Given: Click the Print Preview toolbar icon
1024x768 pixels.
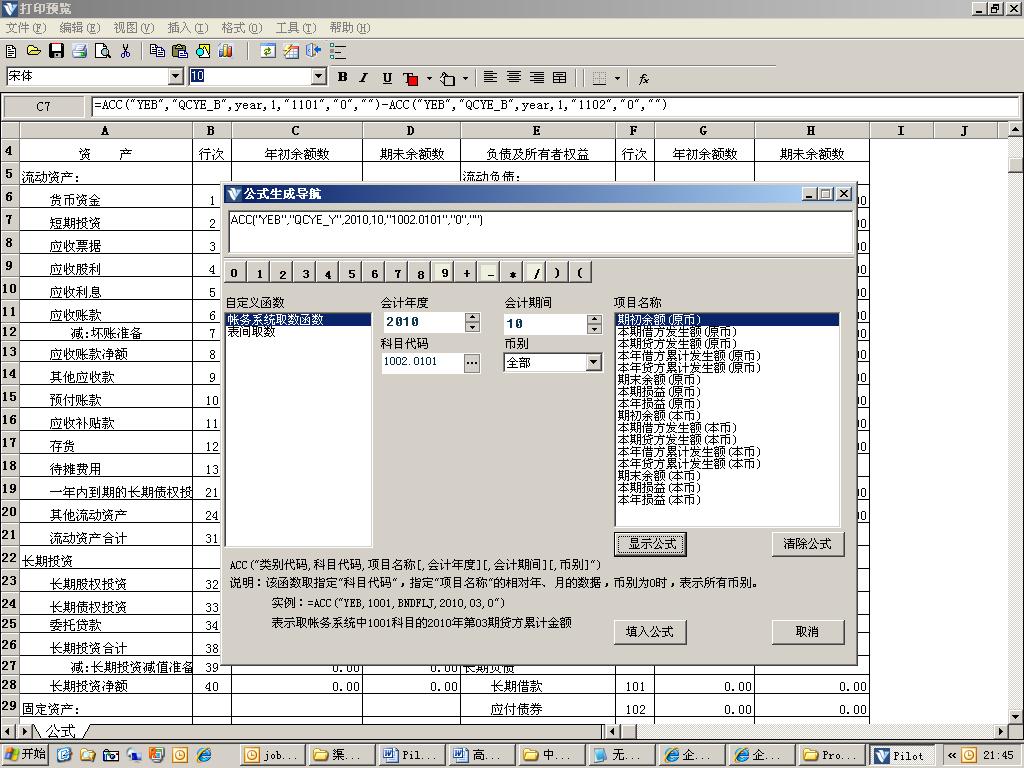Looking at the screenshot, I should [102, 51].
